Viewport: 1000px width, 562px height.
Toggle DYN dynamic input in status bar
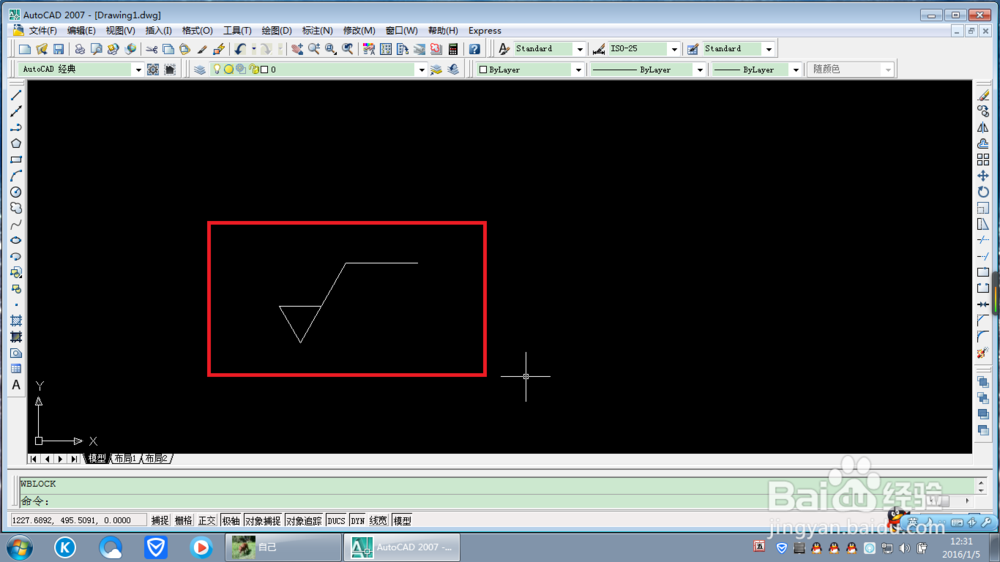(x=358, y=521)
